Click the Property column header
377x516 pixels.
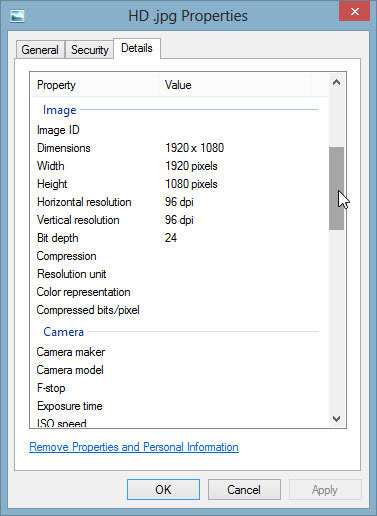click(x=95, y=85)
